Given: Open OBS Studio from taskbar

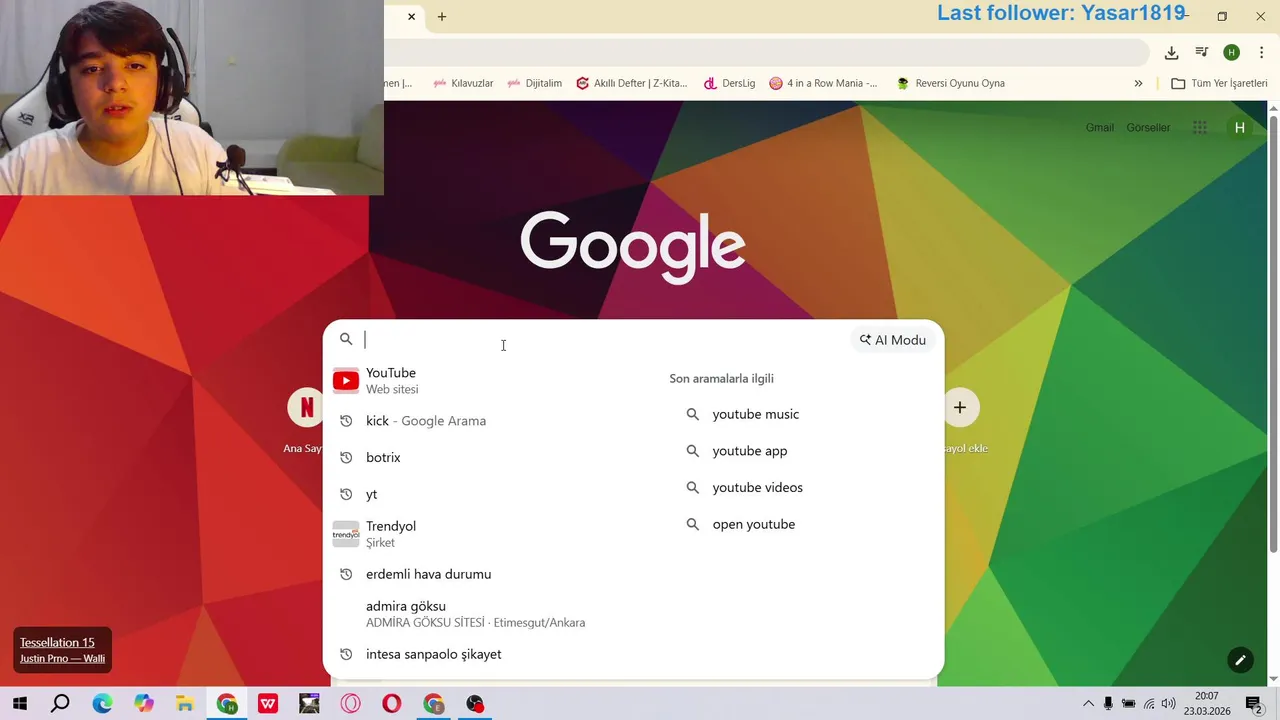Looking at the screenshot, I should tap(474, 704).
